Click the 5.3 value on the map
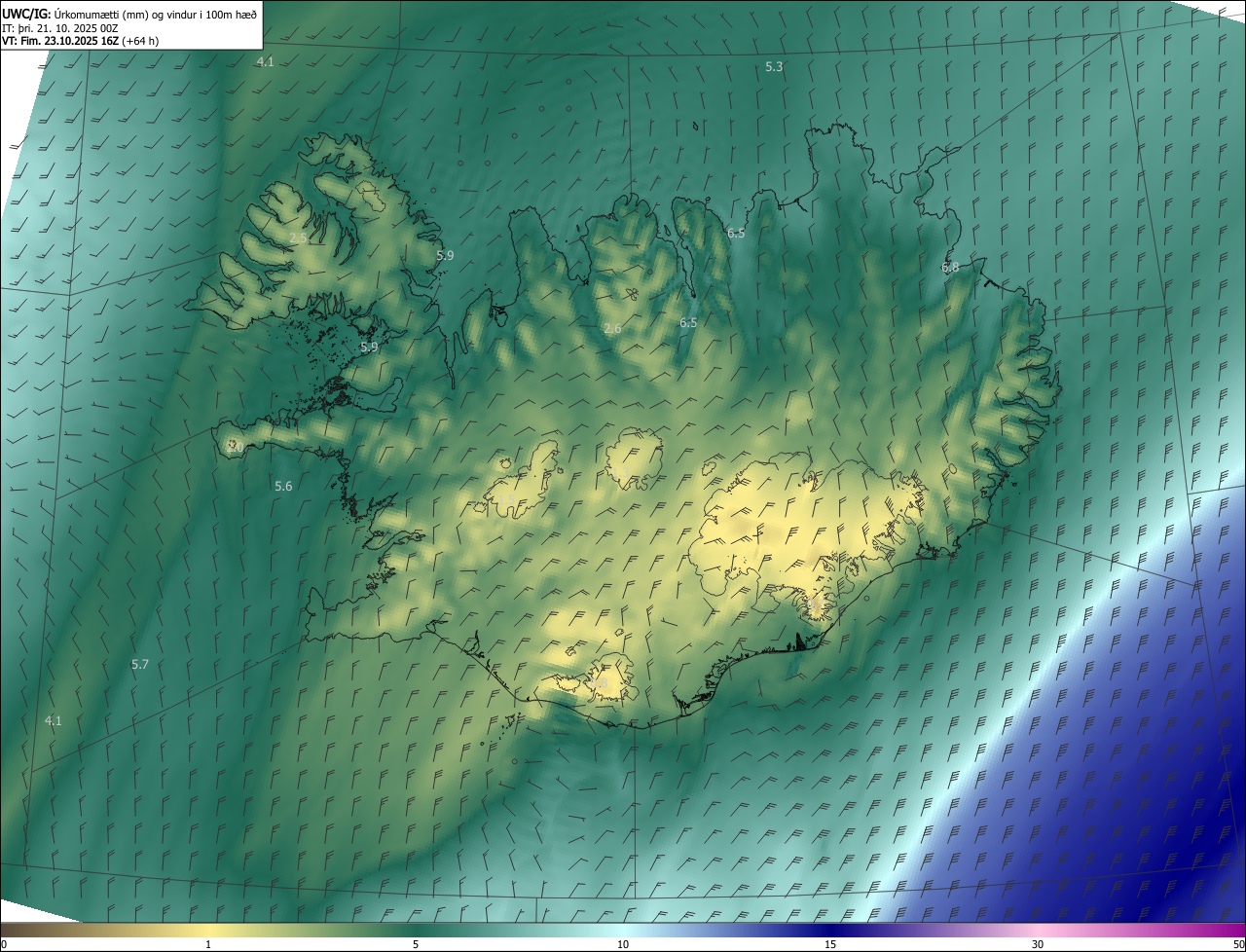The height and width of the screenshot is (952, 1246). (x=774, y=66)
